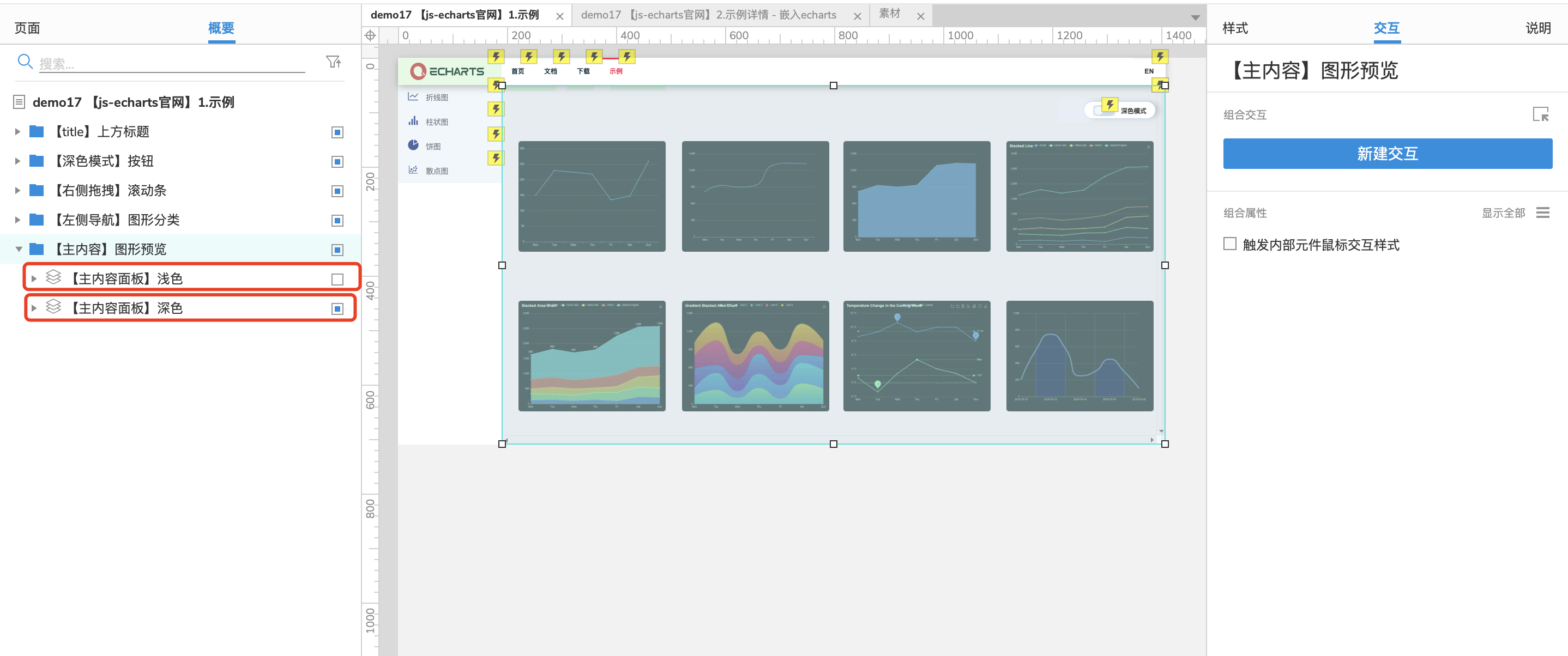Expand the 【深色模式】按钮 group
Viewport: 1568px width, 656px height.
[x=17, y=161]
